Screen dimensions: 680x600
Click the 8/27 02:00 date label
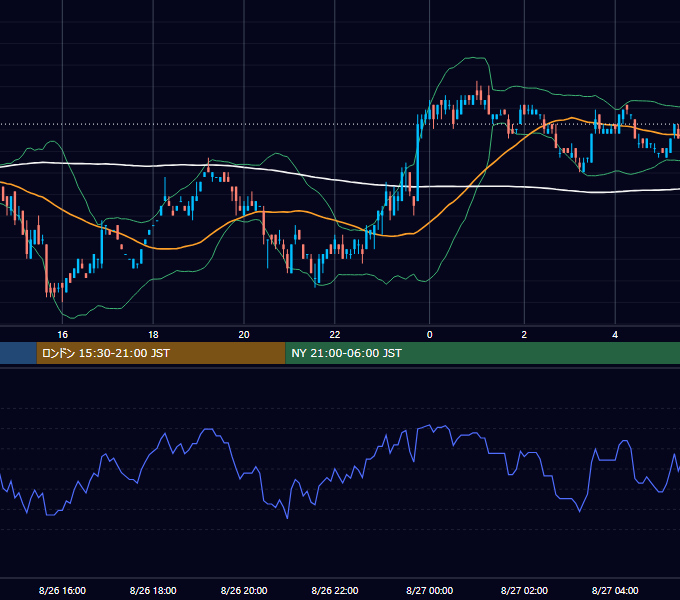tap(524, 590)
